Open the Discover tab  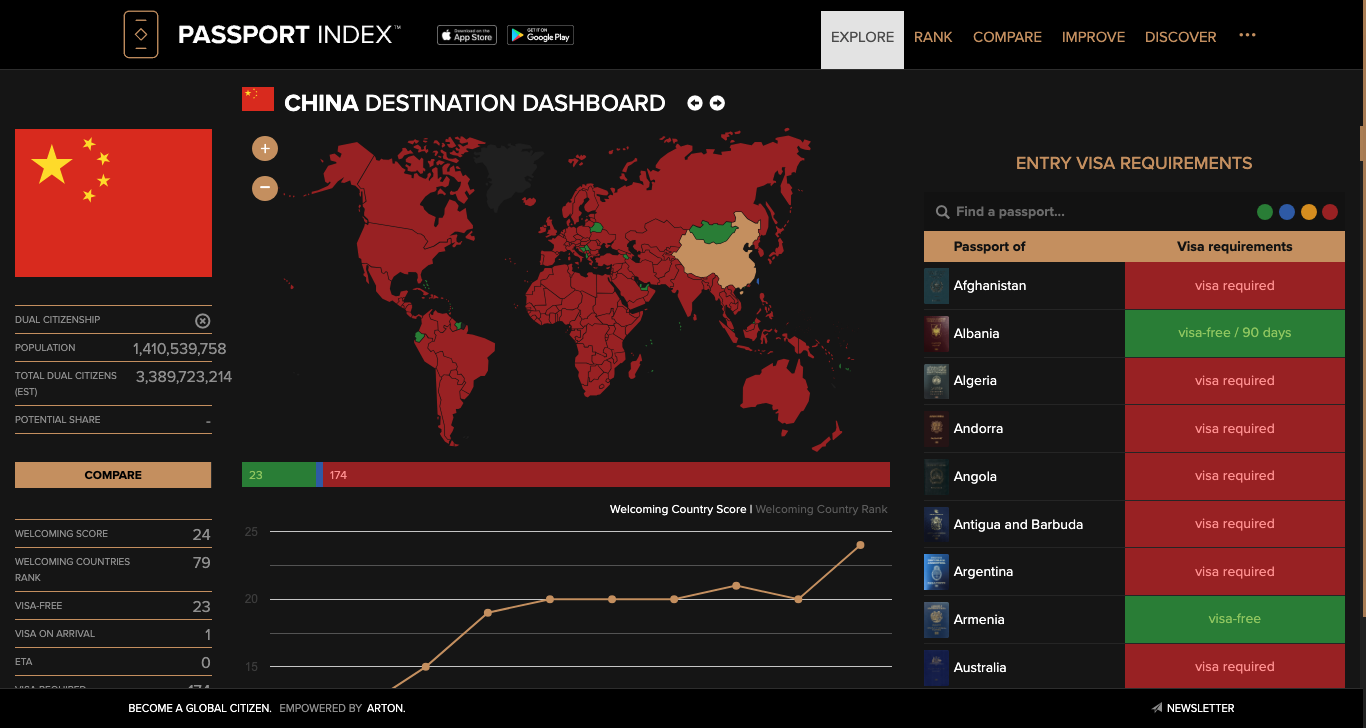pos(1180,37)
